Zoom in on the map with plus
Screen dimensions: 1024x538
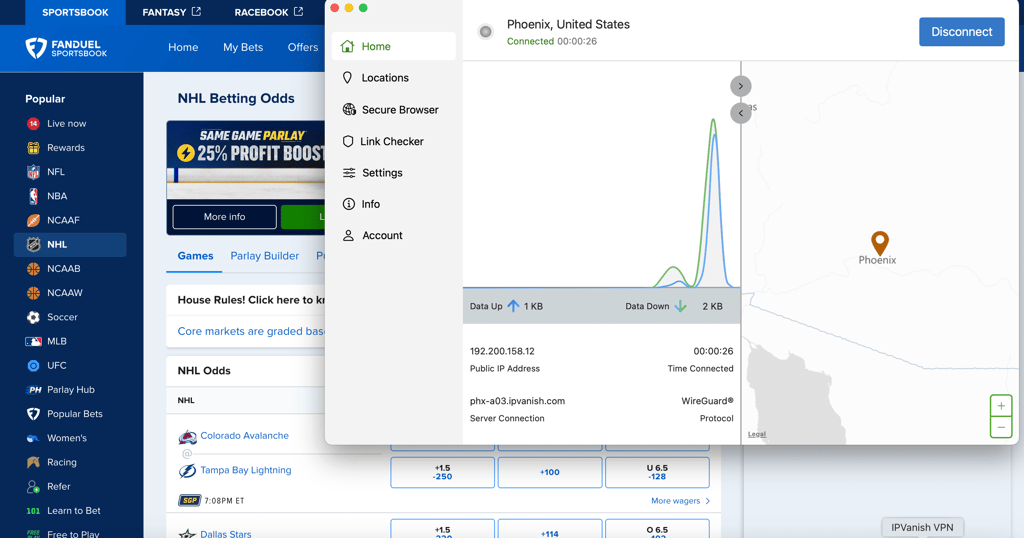1000,405
